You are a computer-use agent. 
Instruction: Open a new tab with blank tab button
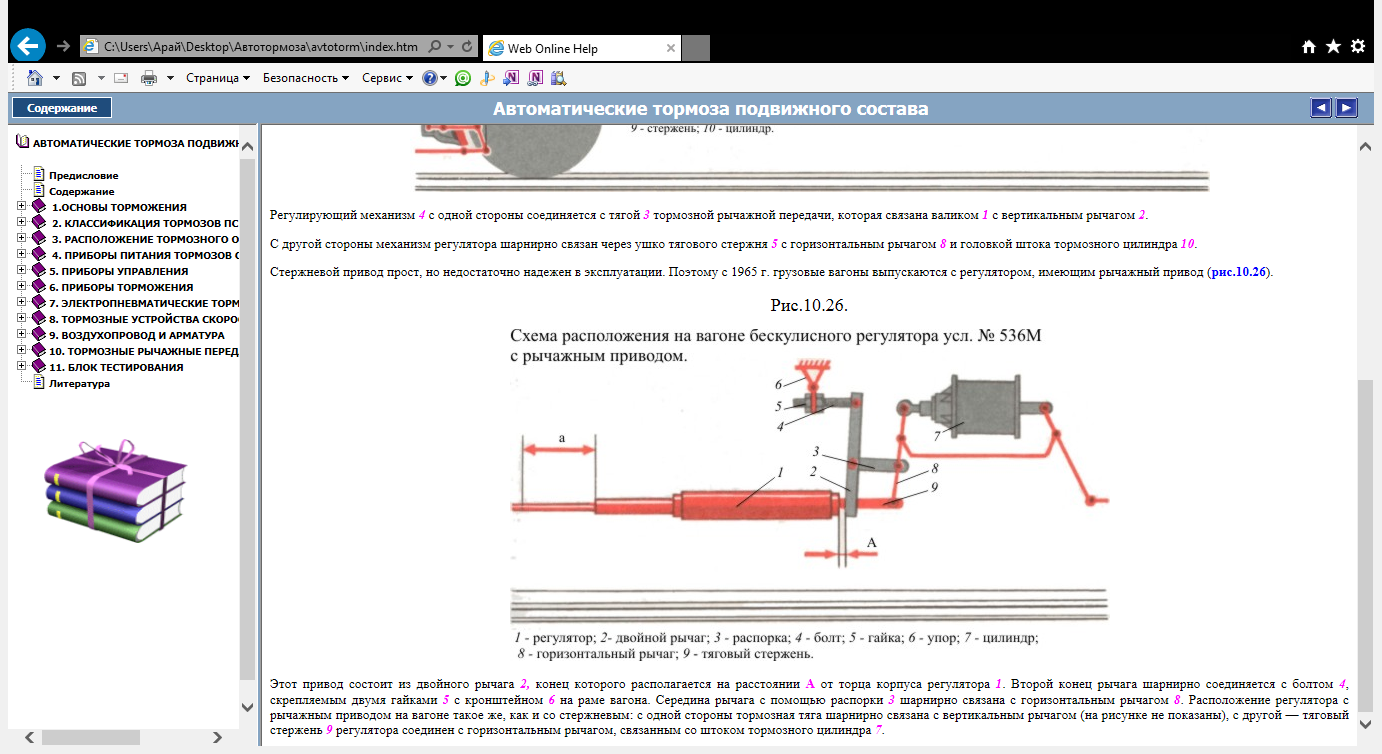tap(696, 48)
